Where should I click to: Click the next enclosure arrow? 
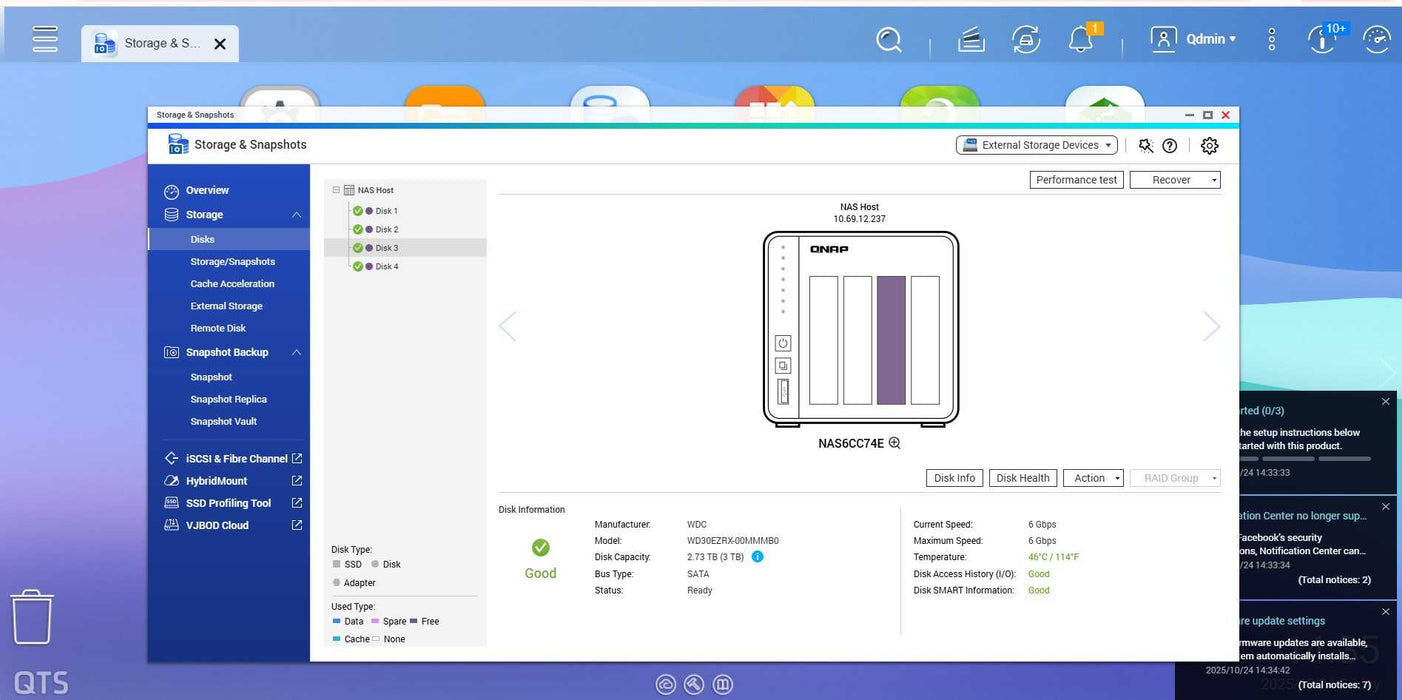(x=1211, y=326)
